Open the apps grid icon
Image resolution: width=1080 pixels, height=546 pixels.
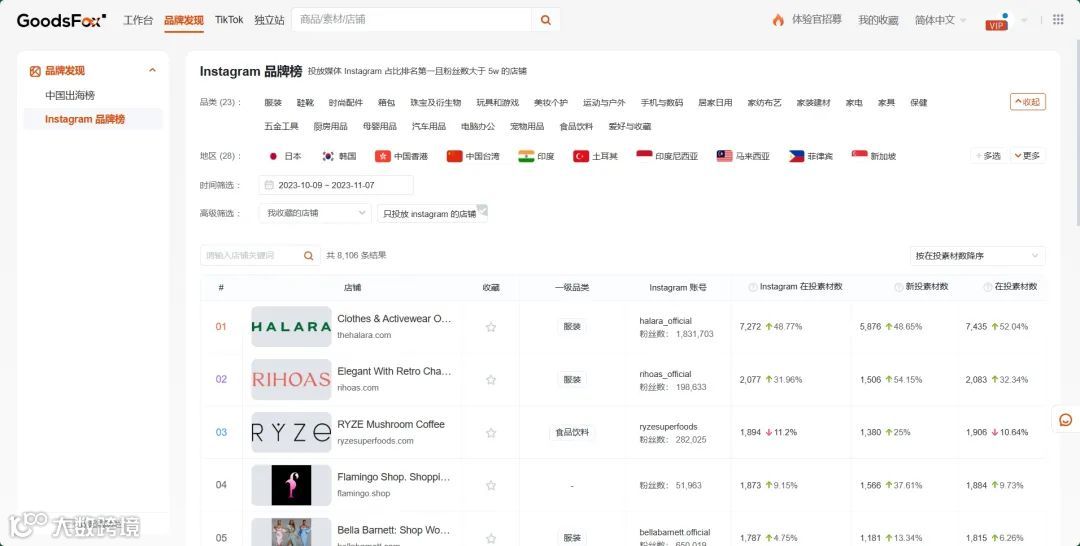coord(1058,20)
